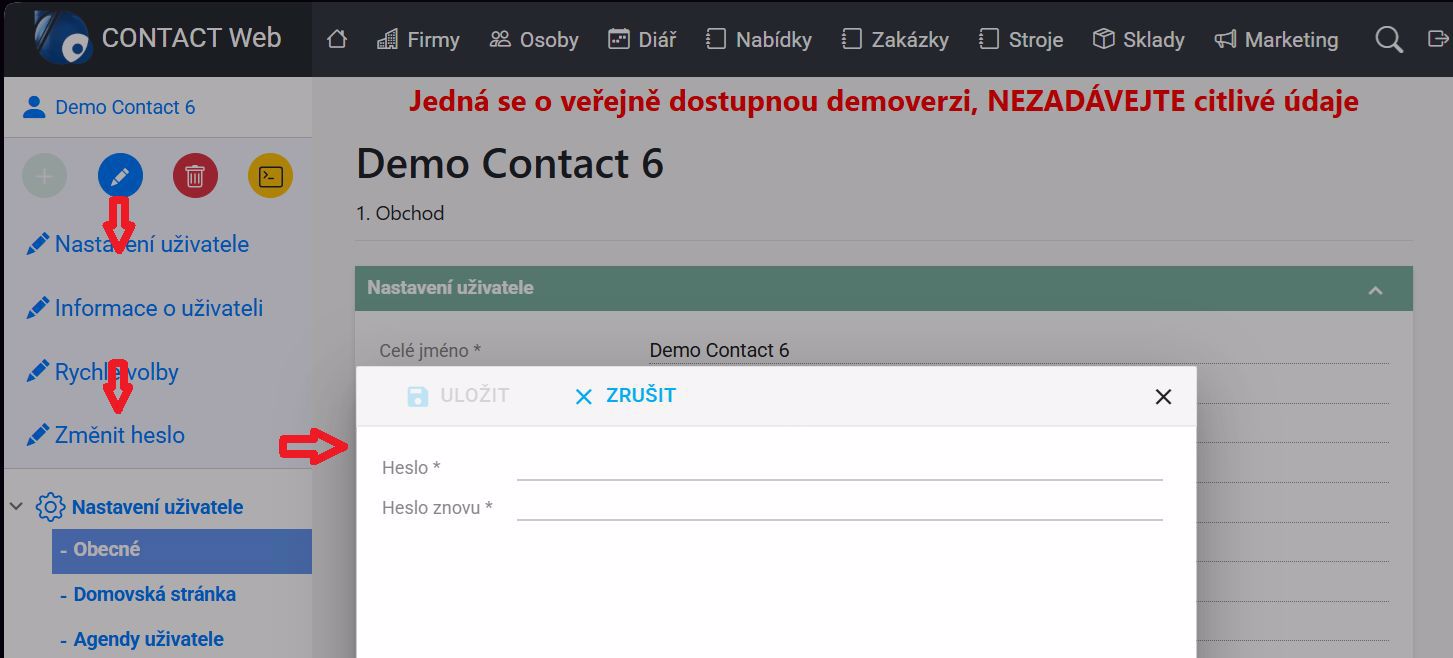
Task: Click the blue edit pencil button
Action: click(120, 177)
